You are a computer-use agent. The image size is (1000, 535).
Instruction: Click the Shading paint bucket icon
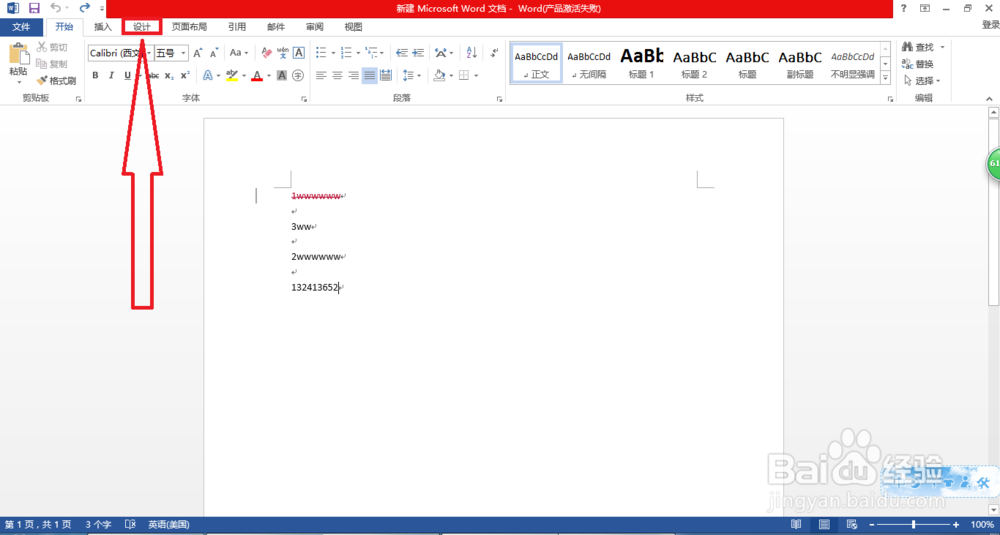click(439, 75)
